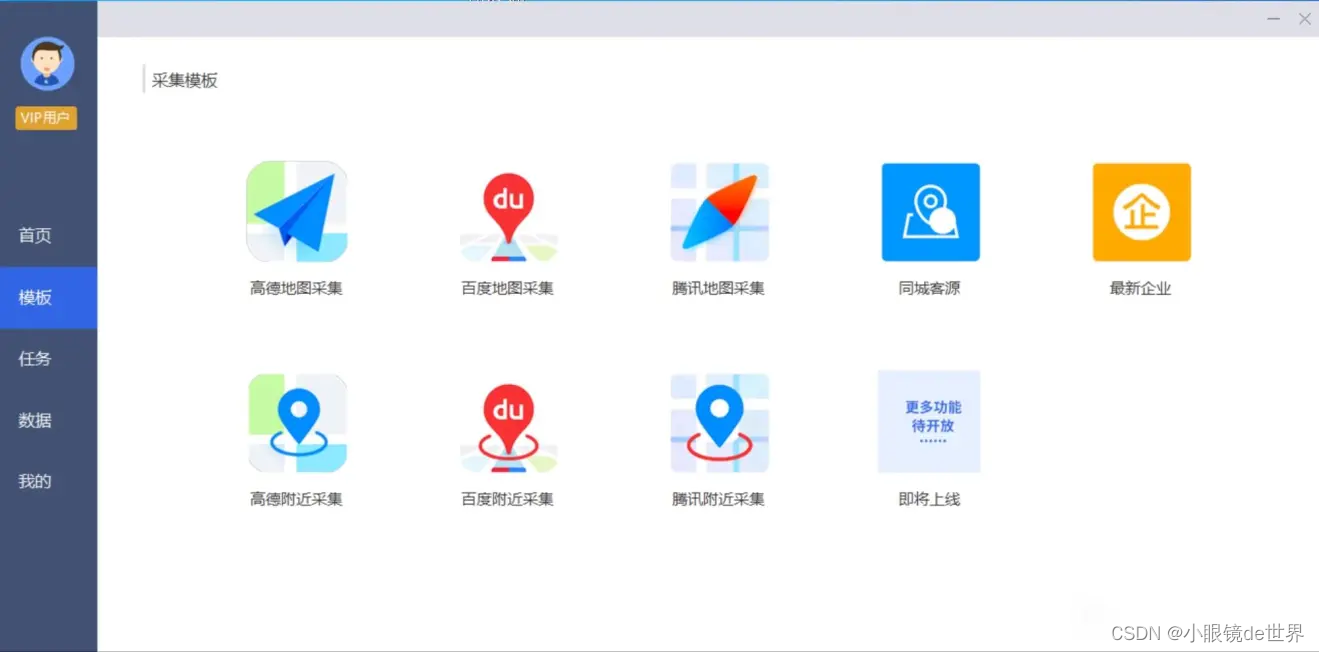
Task: Open the 最新企业 orange icon
Action: click(x=1142, y=212)
